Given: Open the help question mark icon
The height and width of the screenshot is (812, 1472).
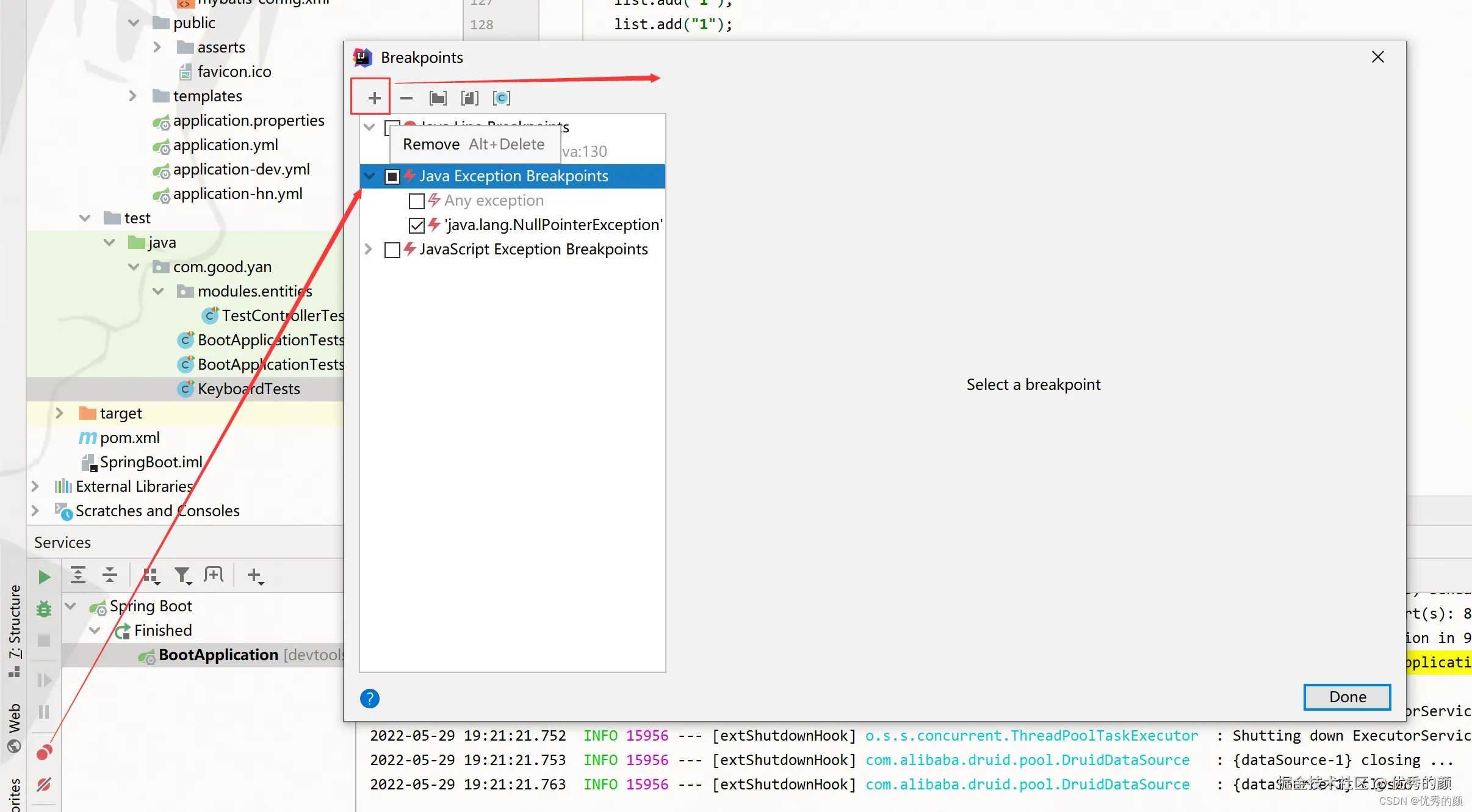Looking at the screenshot, I should tap(370, 698).
